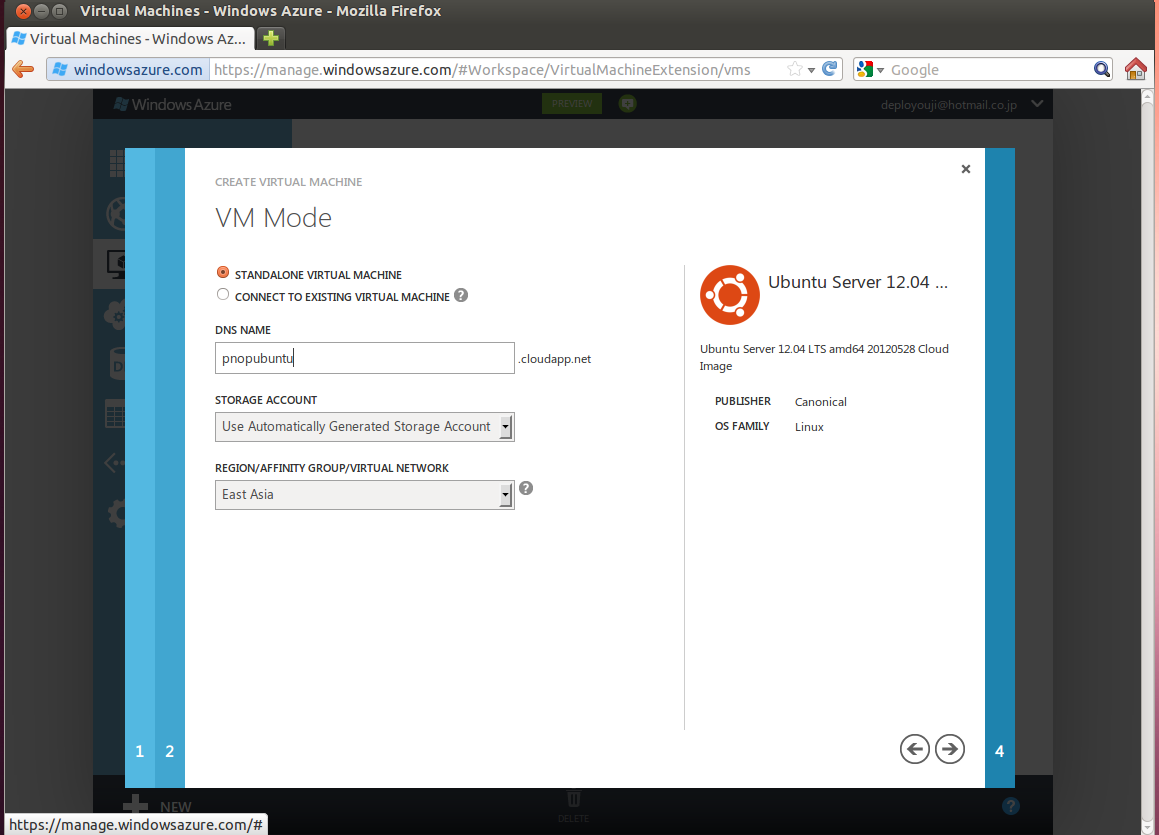Close the Create Virtual Machine dialog
The width and height of the screenshot is (1159, 835).
point(965,169)
